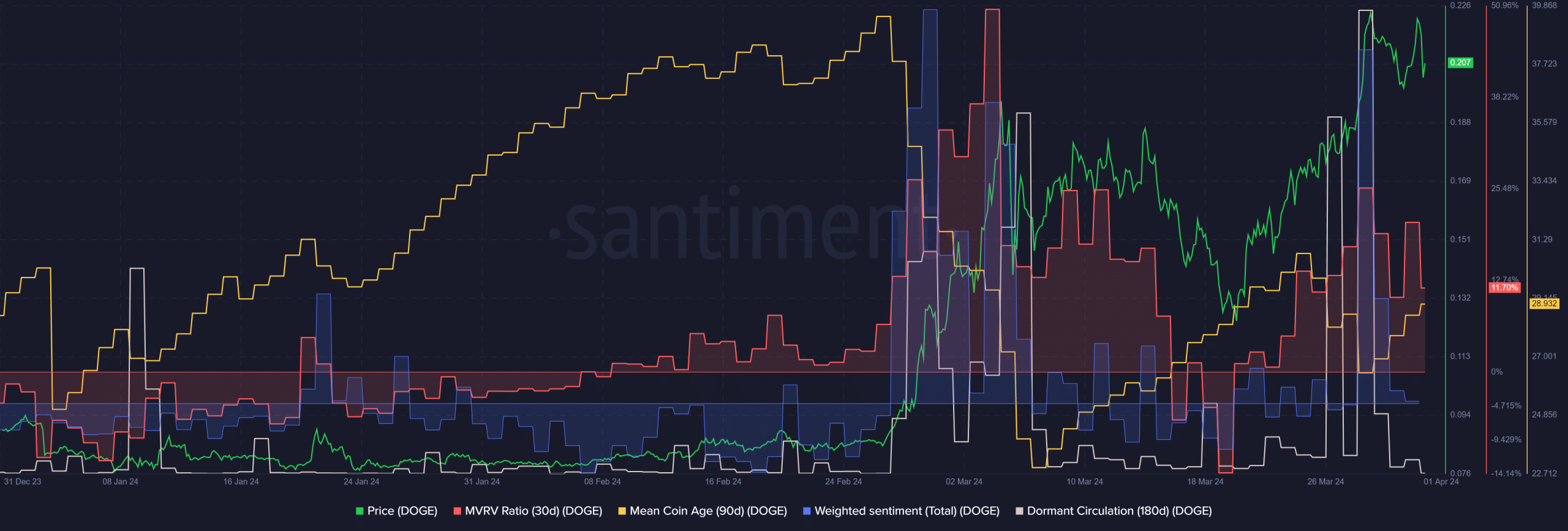
Task: Click the -14.14% MVRV axis value
Action: pos(1506,473)
